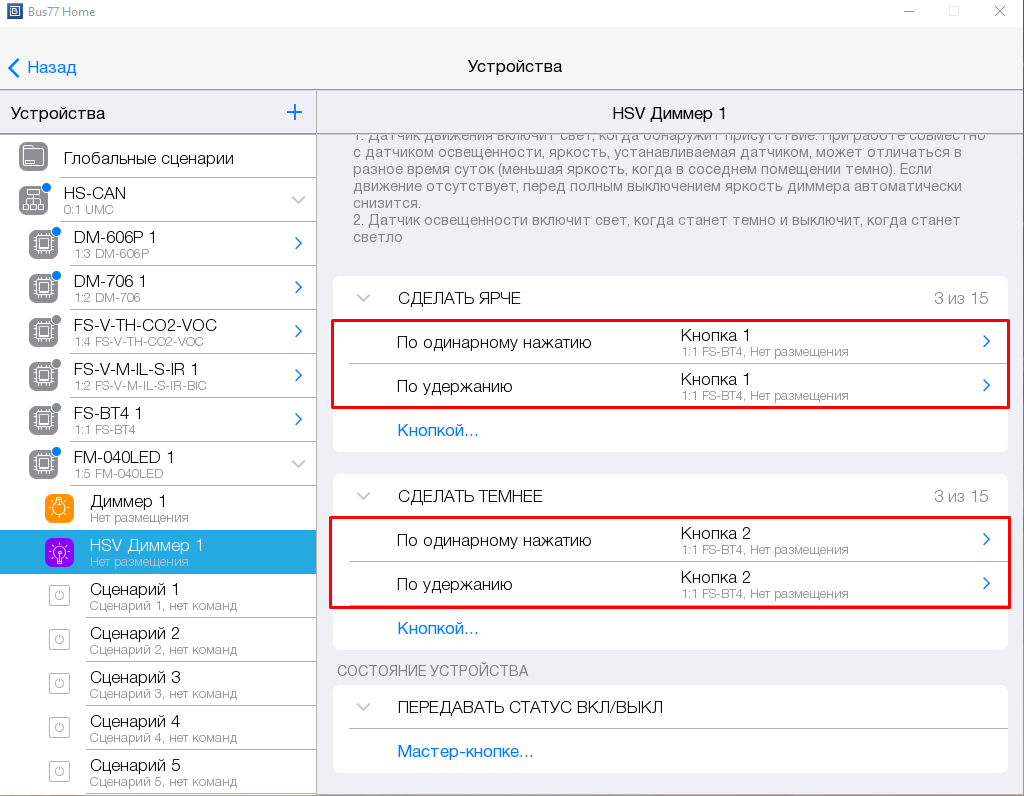Open DM-706 1 device details arrow
Image resolution: width=1024 pixels, height=796 pixels.
pyautogui.click(x=298, y=288)
